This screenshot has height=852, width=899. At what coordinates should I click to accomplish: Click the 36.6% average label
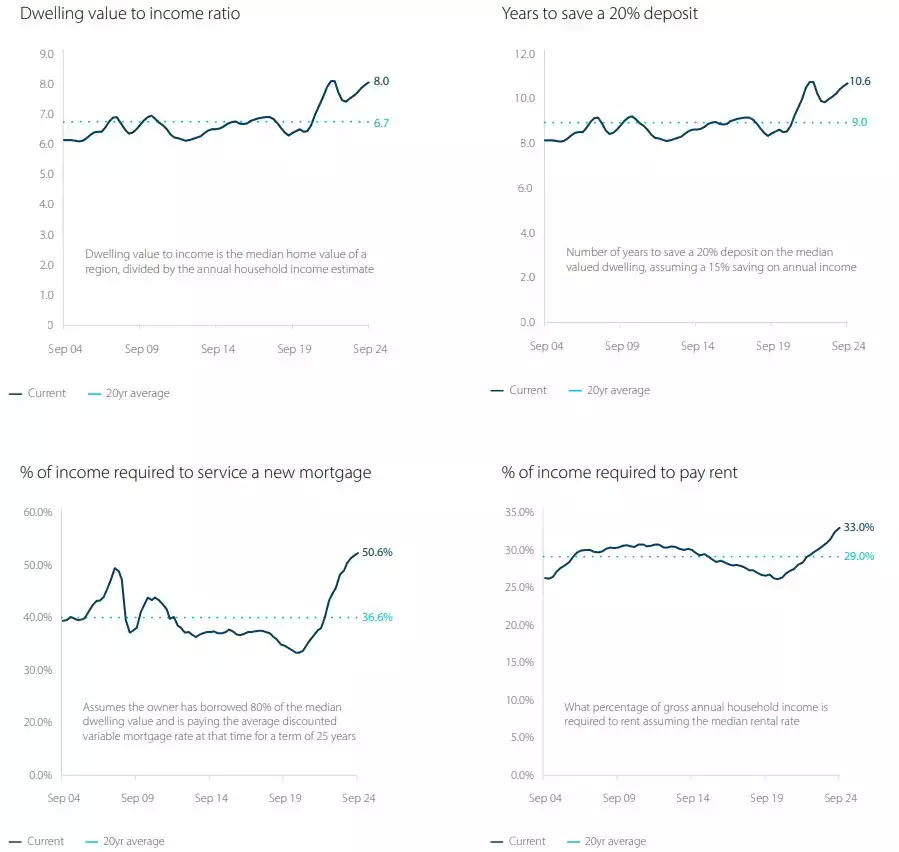(x=377, y=618)
